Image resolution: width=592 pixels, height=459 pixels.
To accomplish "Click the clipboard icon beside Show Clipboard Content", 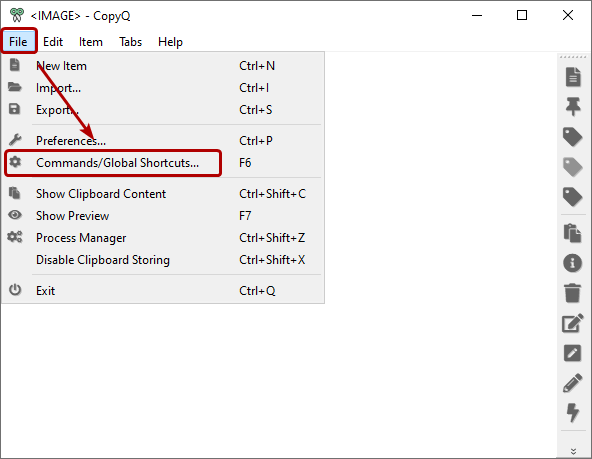I will click(15, 193).
